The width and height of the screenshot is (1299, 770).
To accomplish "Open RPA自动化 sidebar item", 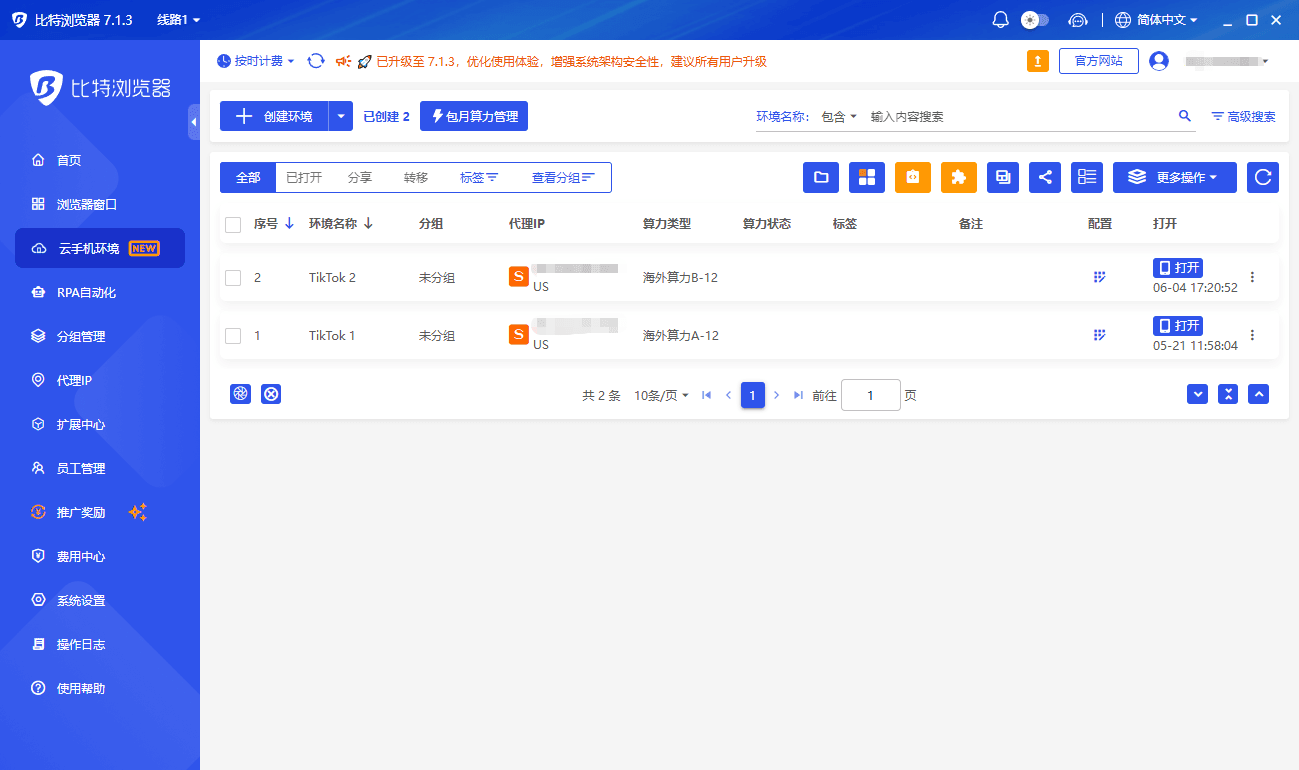I will pos(100,292).
